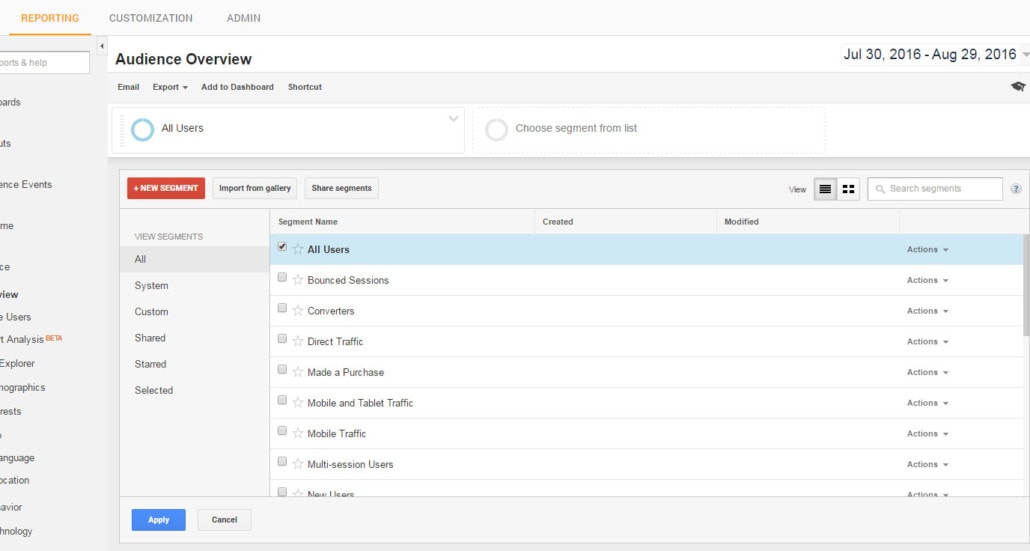1030x551 pixels.
Task: Check the Direct Traffic checkbox
Action: click(x=282, y=339)
